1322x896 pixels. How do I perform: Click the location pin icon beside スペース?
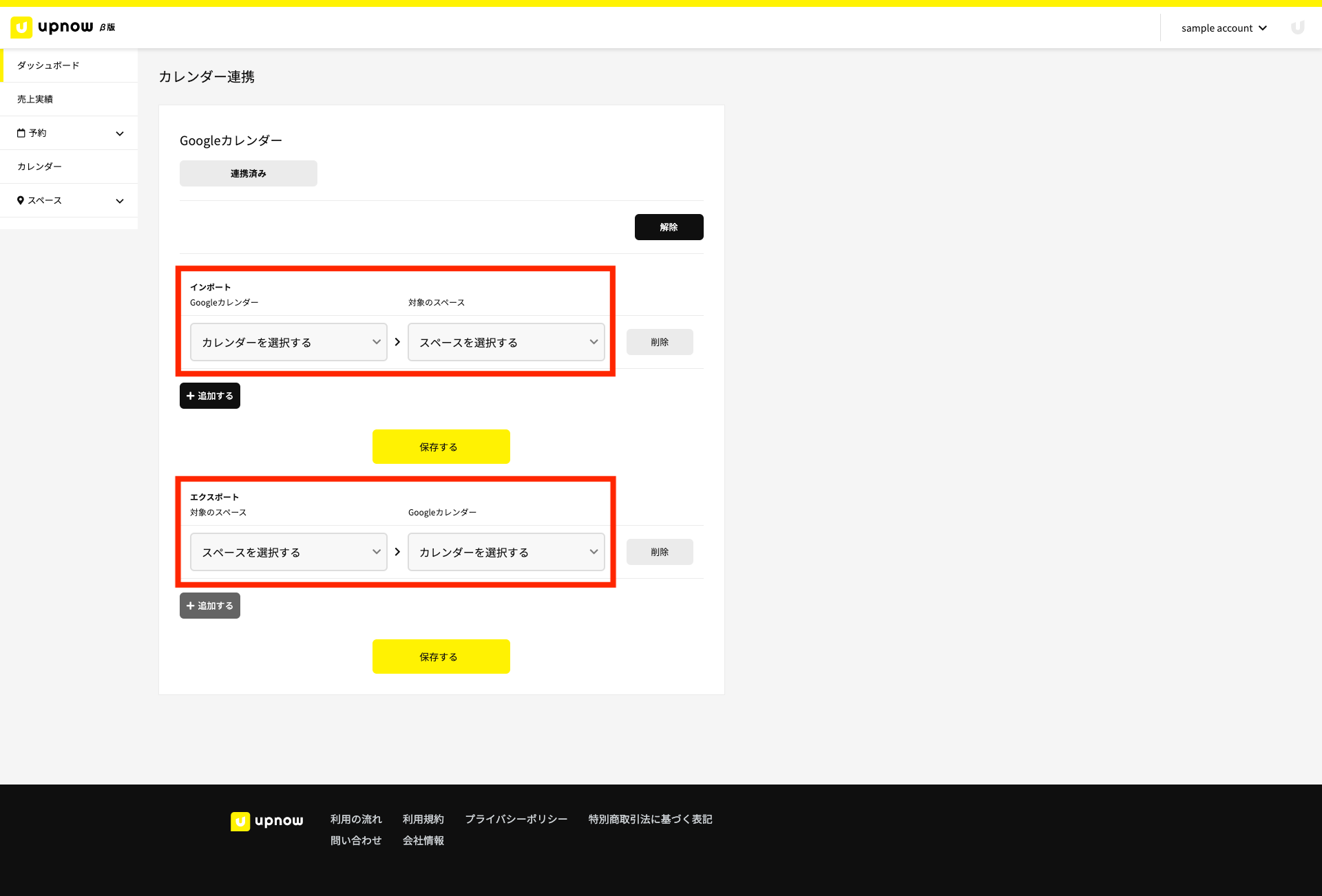(21, 200)
